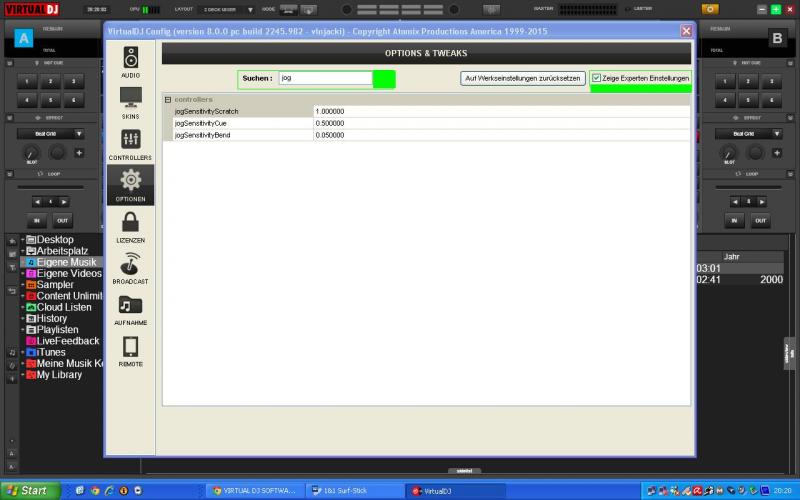Image resolution: width=800 pixels, height=500 pixels.
Task: Open the Aufnahme recording section
Action: click(131, 310)
